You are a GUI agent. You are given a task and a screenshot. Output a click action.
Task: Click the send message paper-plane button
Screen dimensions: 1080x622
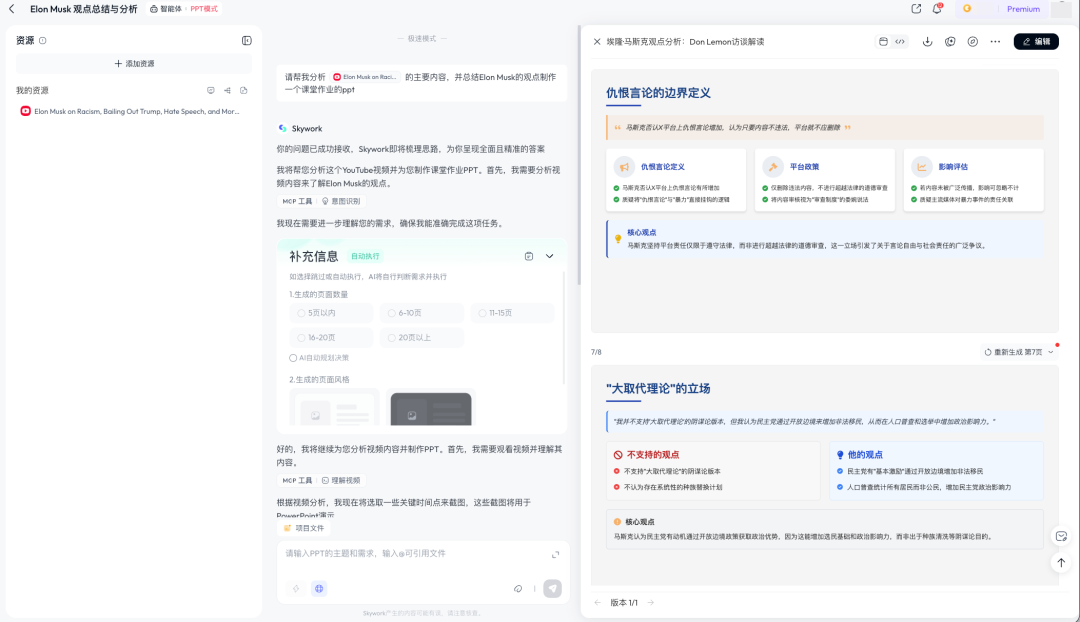(552, 588)
